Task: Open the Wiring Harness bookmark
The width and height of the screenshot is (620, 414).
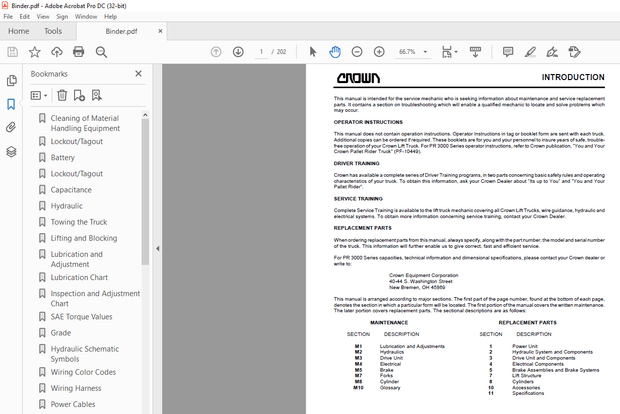Action: pos(76,388)
